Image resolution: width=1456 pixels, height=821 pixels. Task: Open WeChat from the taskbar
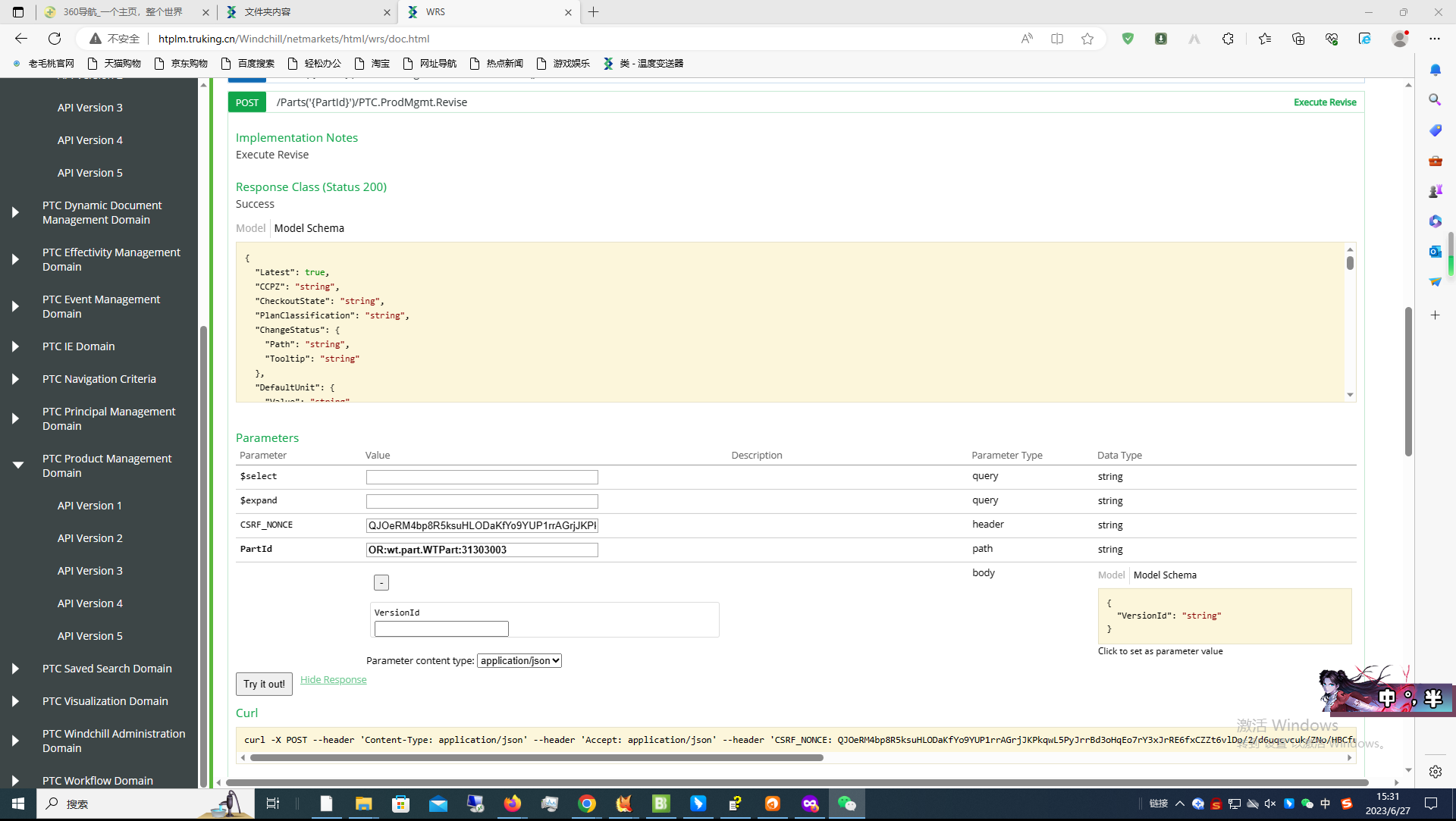point(847,804)
